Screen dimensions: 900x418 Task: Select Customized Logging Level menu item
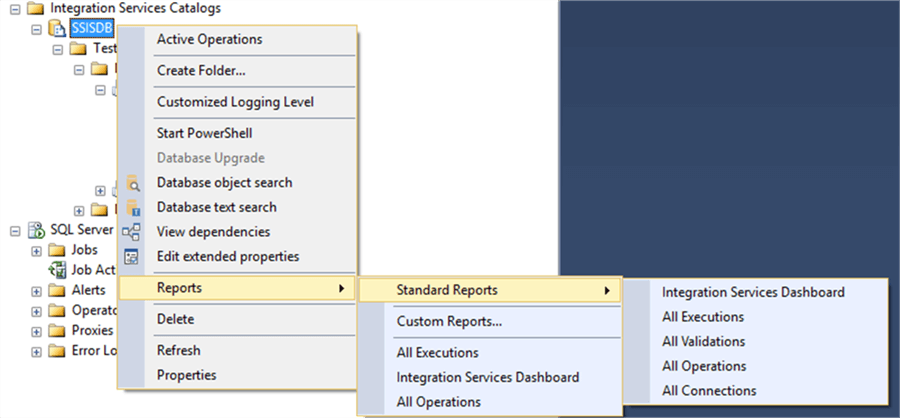coord(235,102)
